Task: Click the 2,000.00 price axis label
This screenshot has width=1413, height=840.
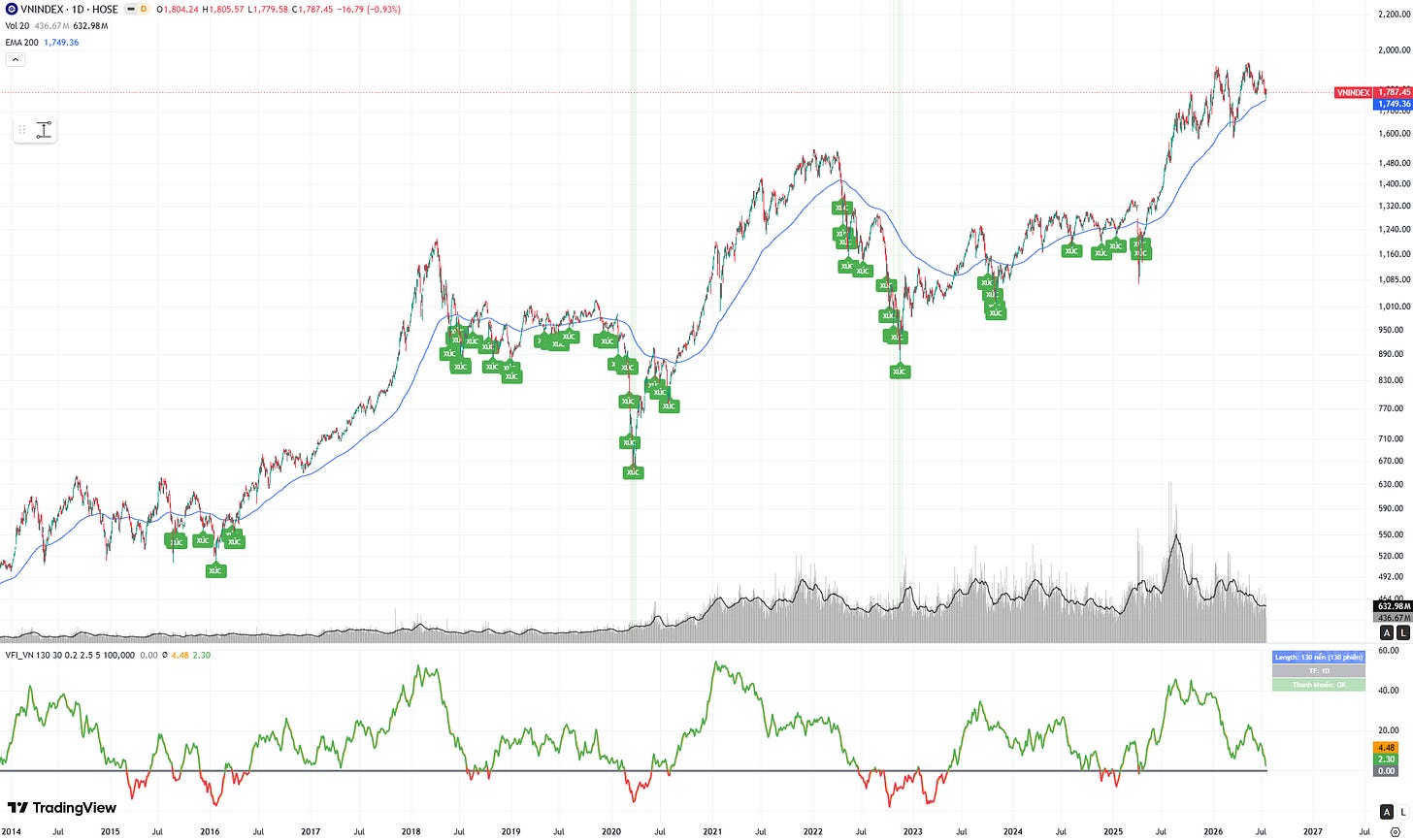Action: tap(1393, 49)
